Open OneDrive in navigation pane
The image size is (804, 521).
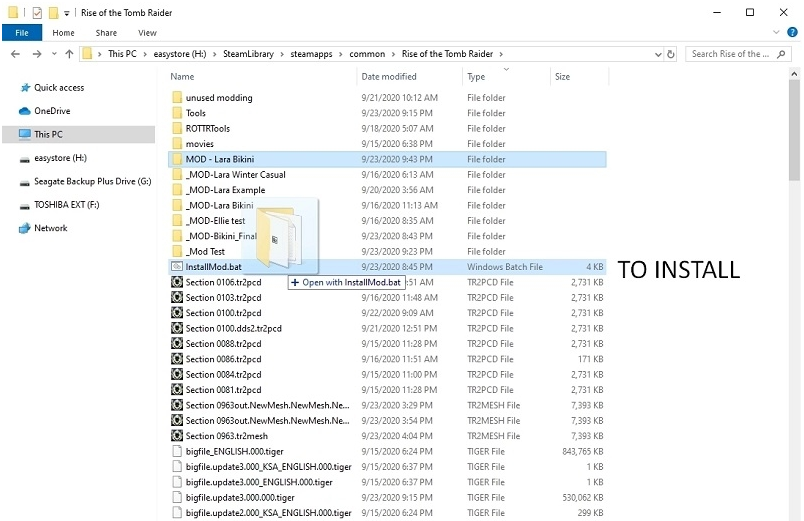[x=52, y=111]
